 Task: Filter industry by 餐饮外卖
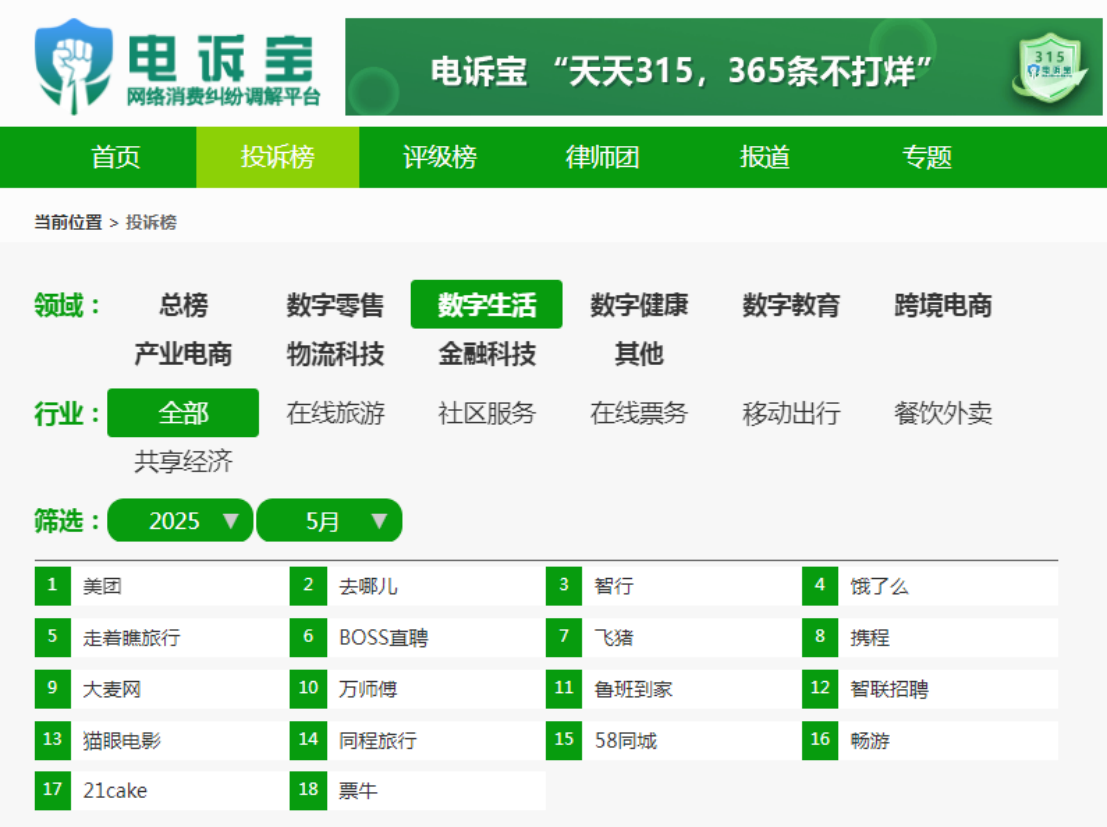pos(943,413)
